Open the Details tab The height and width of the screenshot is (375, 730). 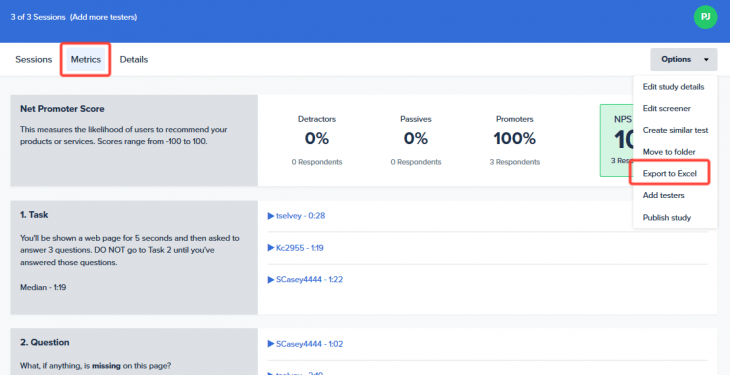134,60
